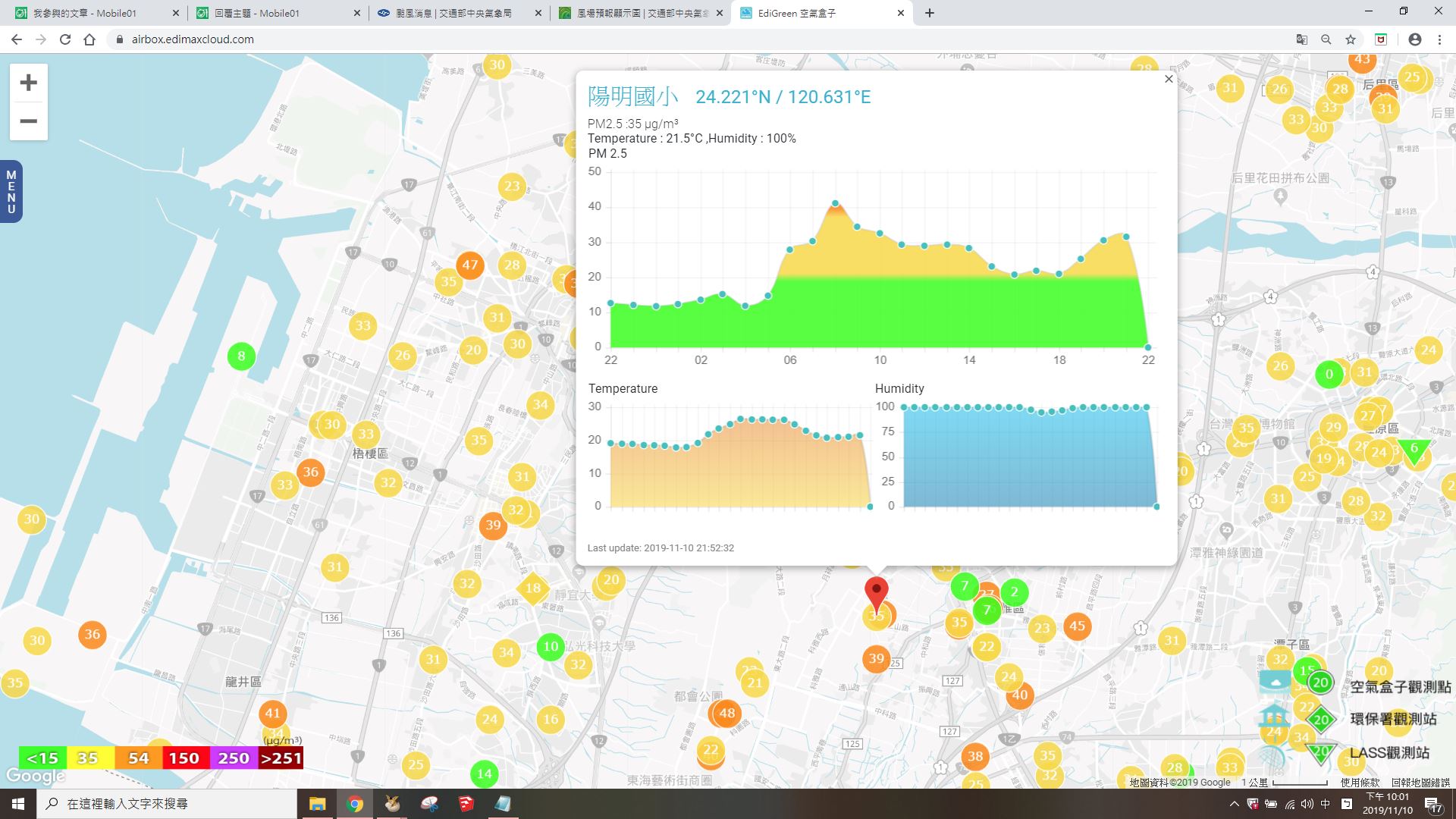This screenshot has width=1456, height=819.
Task: Zoom out the map with minus button
Action: coord(28,121)
